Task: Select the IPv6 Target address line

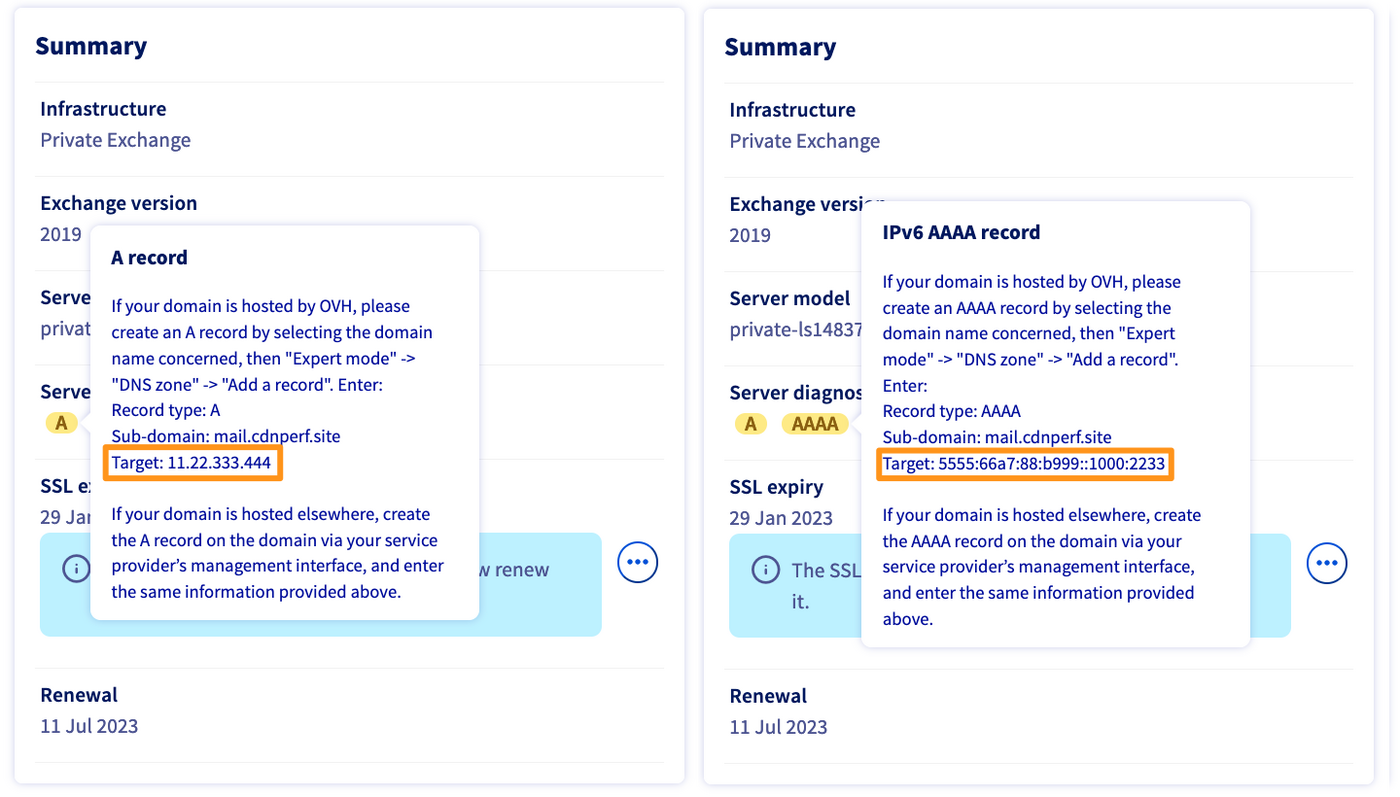Action: pos(1024,464)
